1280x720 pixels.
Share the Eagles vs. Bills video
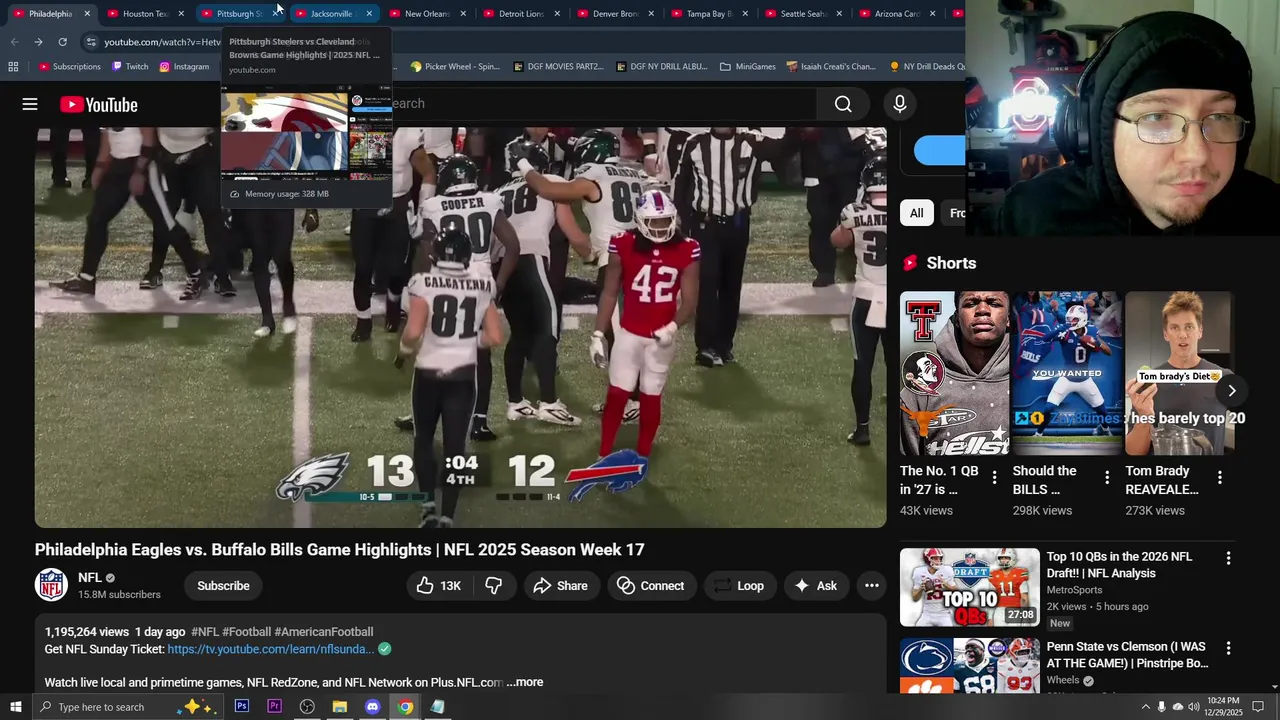coord(560,586)
